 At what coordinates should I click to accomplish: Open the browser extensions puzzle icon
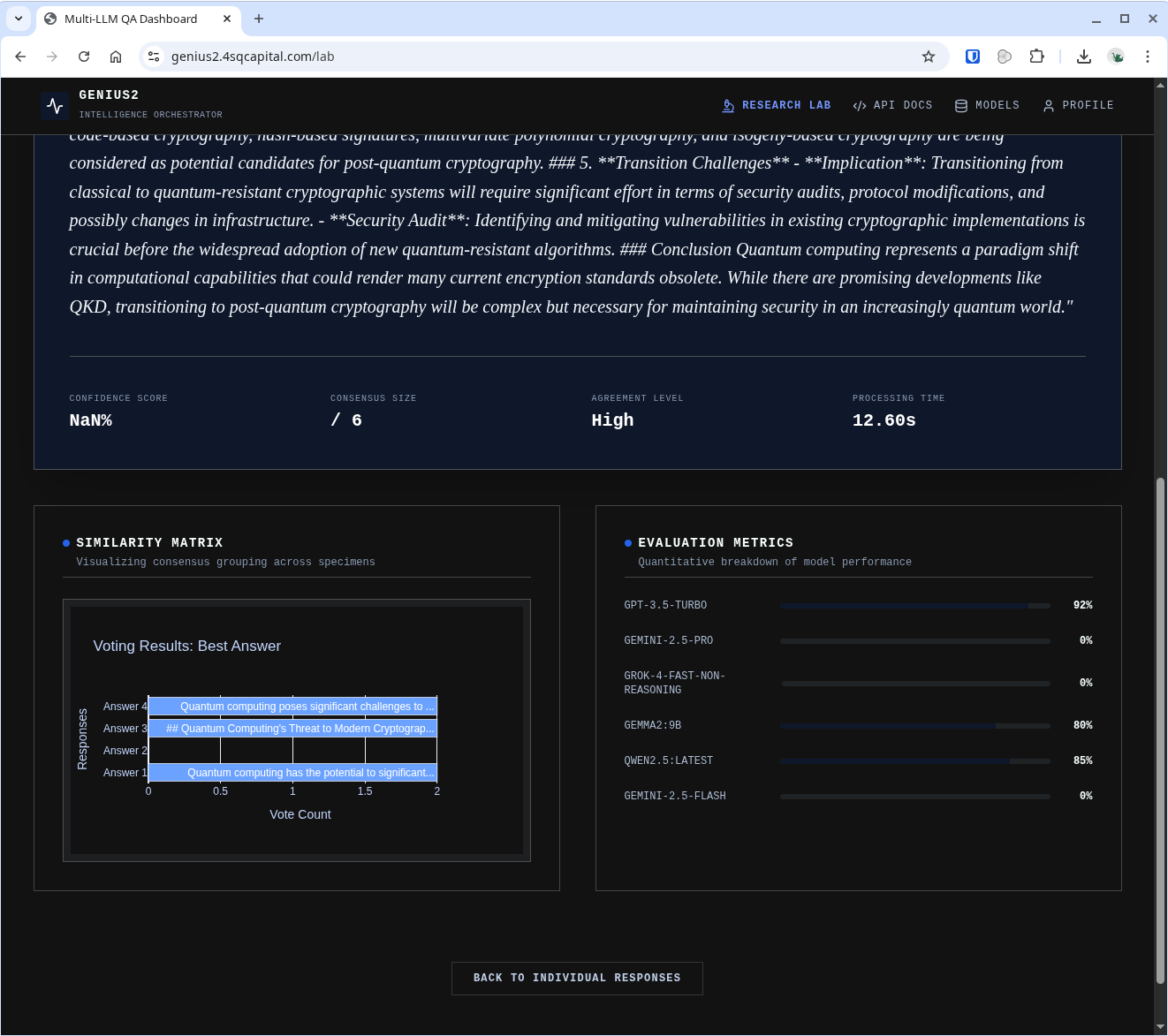click(1036, 56)
